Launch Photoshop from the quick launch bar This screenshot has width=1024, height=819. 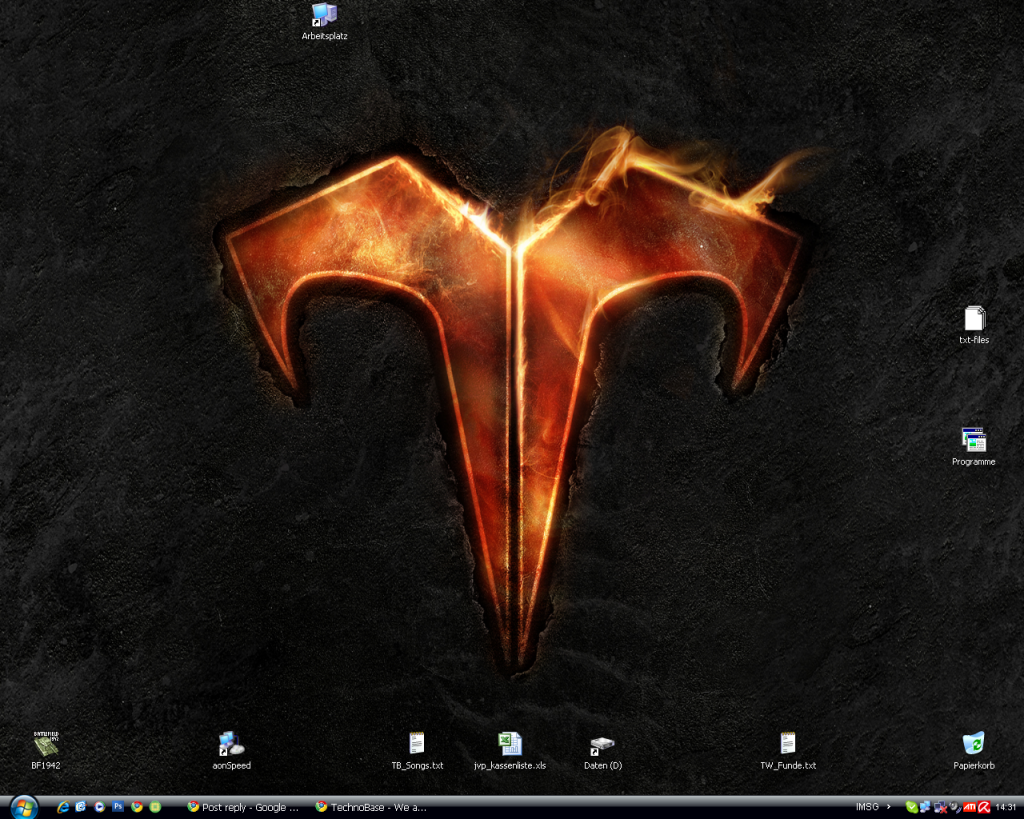click(118, 807)
